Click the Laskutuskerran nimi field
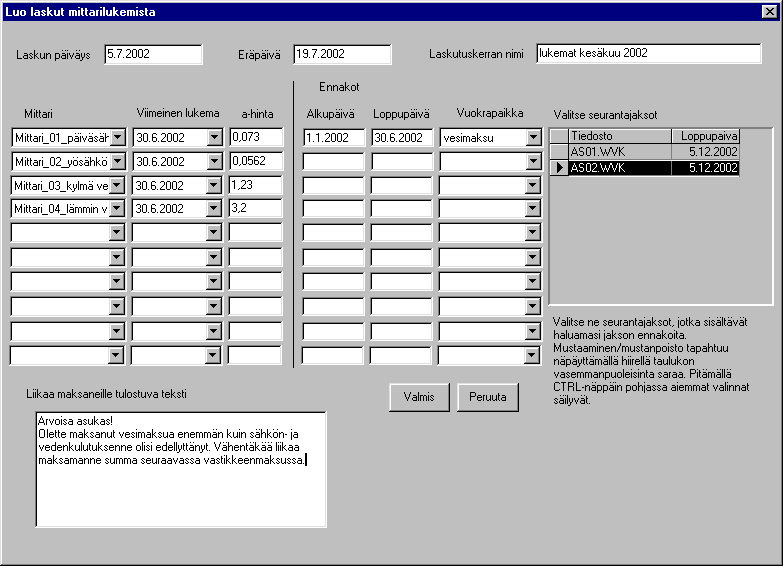 tap(649, 53)
